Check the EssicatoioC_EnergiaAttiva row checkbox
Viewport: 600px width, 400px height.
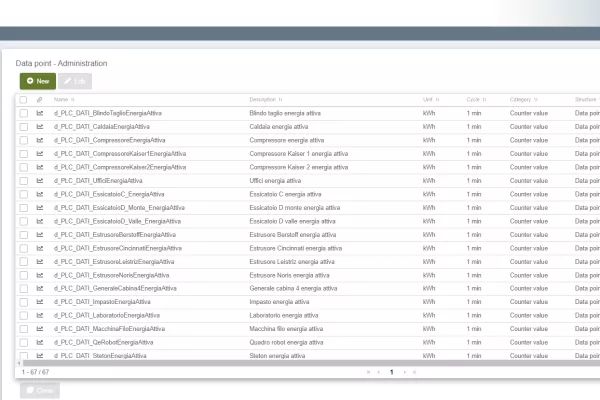point(24,194)
